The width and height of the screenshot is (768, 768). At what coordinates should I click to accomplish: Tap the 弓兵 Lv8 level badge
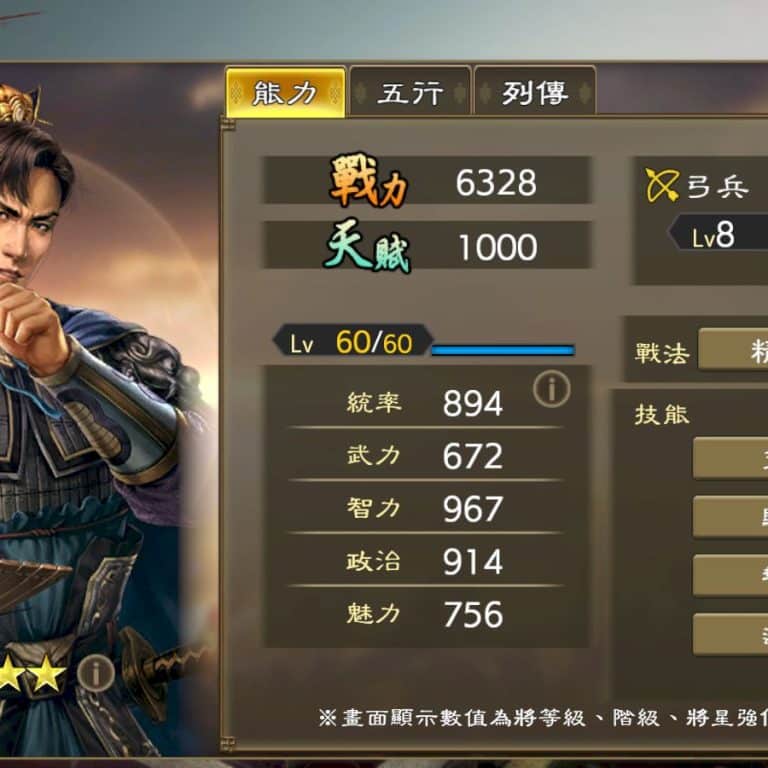click(718, 234)
